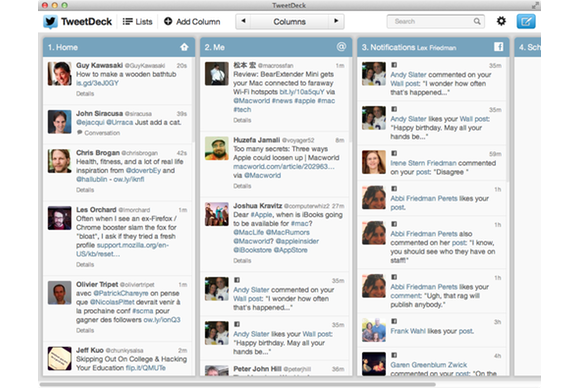
Task: Open Chris Brogan's avatar
Action: [60, 161]
